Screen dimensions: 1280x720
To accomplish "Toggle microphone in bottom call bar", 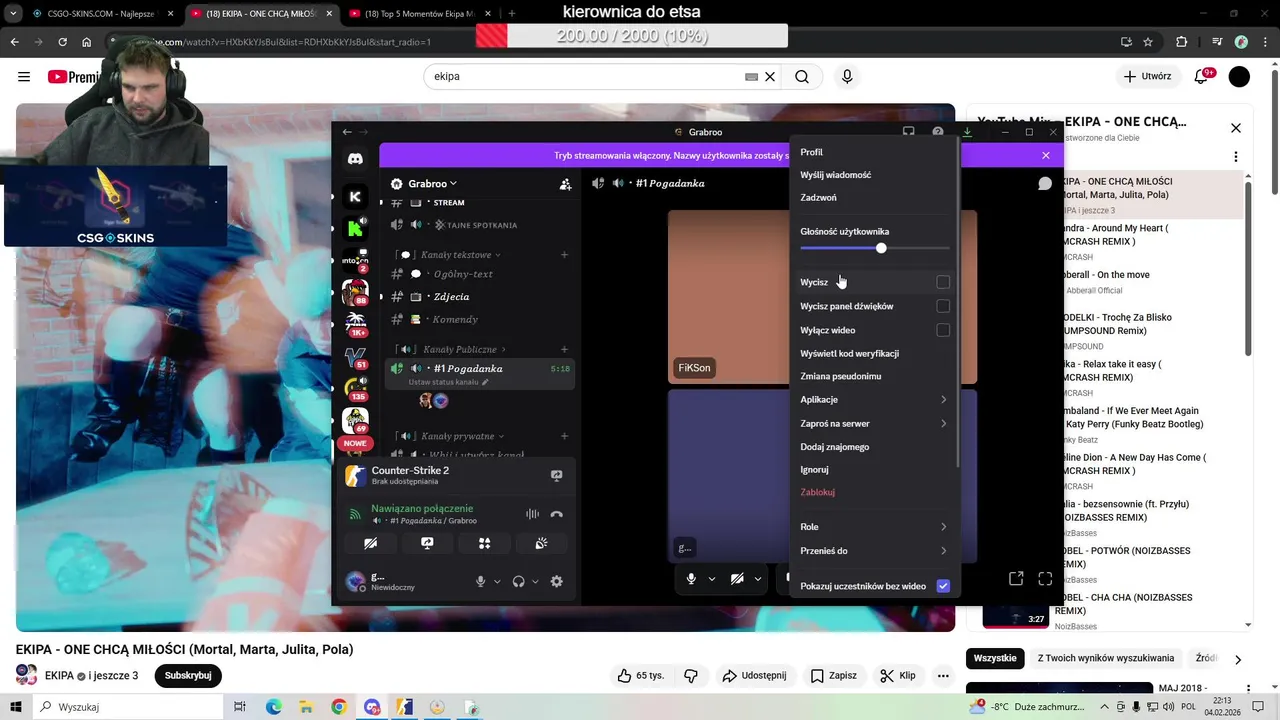I will (691, 578).
